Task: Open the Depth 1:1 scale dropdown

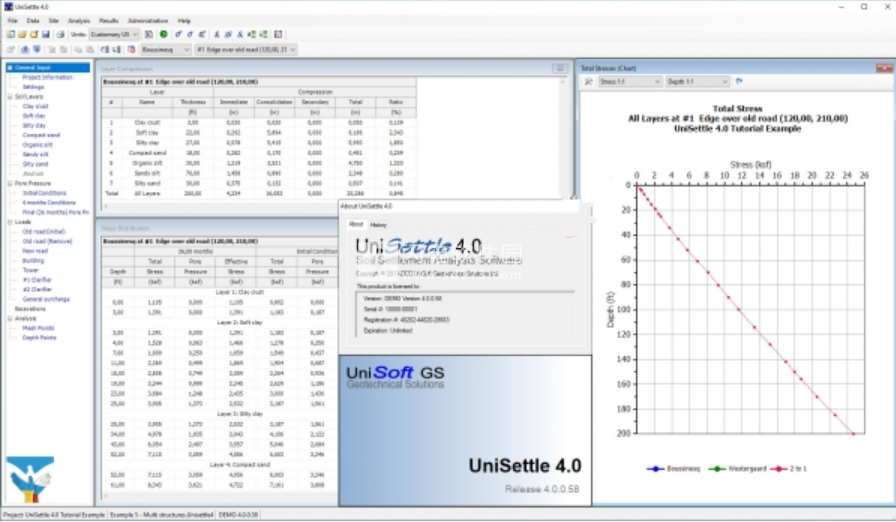Action: [x=698, y=82]
